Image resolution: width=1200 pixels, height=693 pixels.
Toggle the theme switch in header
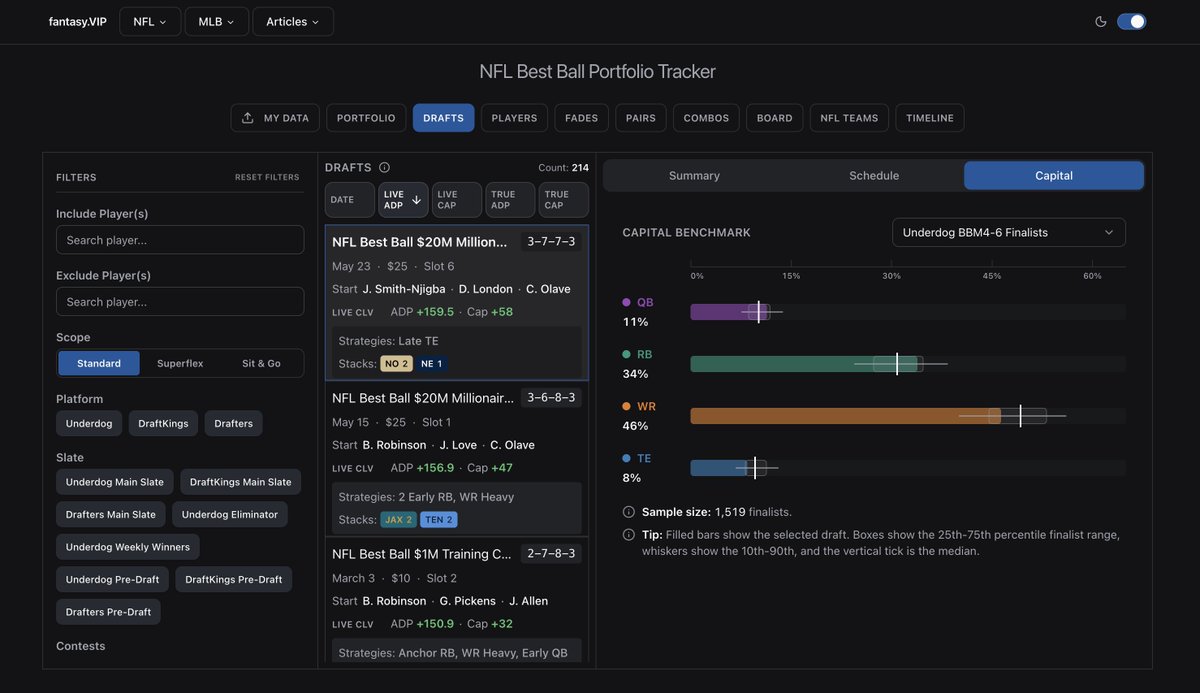[1131, 21]
